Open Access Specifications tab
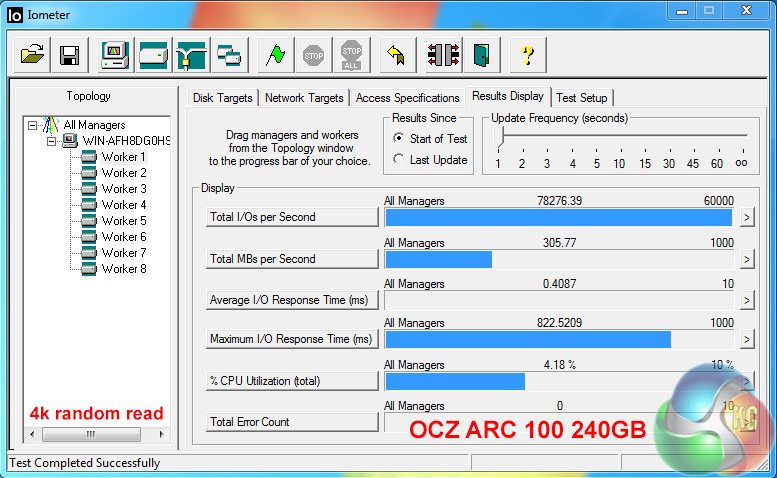 [x=407, y=98]
